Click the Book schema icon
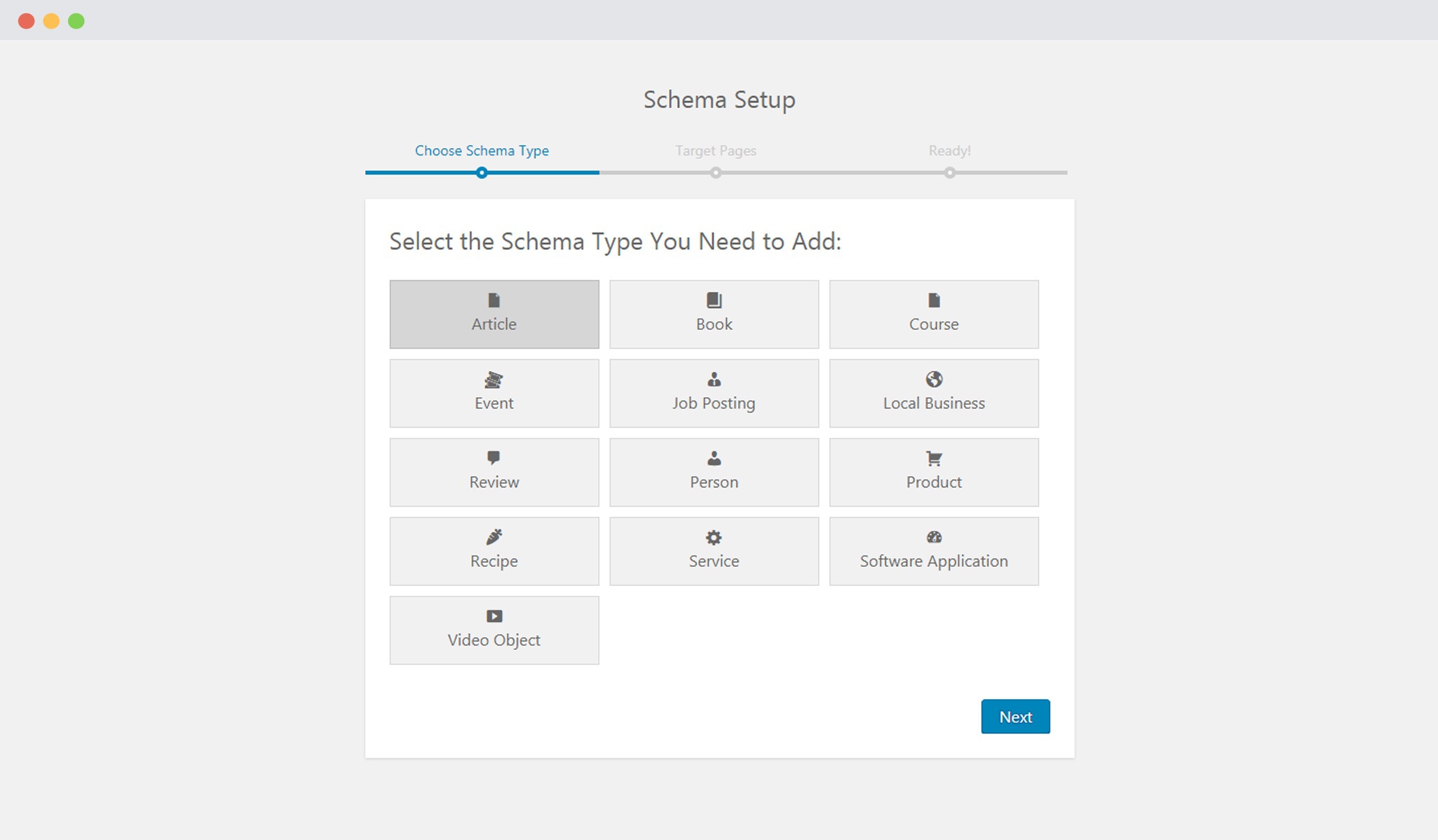 click(x=713, y=300)
